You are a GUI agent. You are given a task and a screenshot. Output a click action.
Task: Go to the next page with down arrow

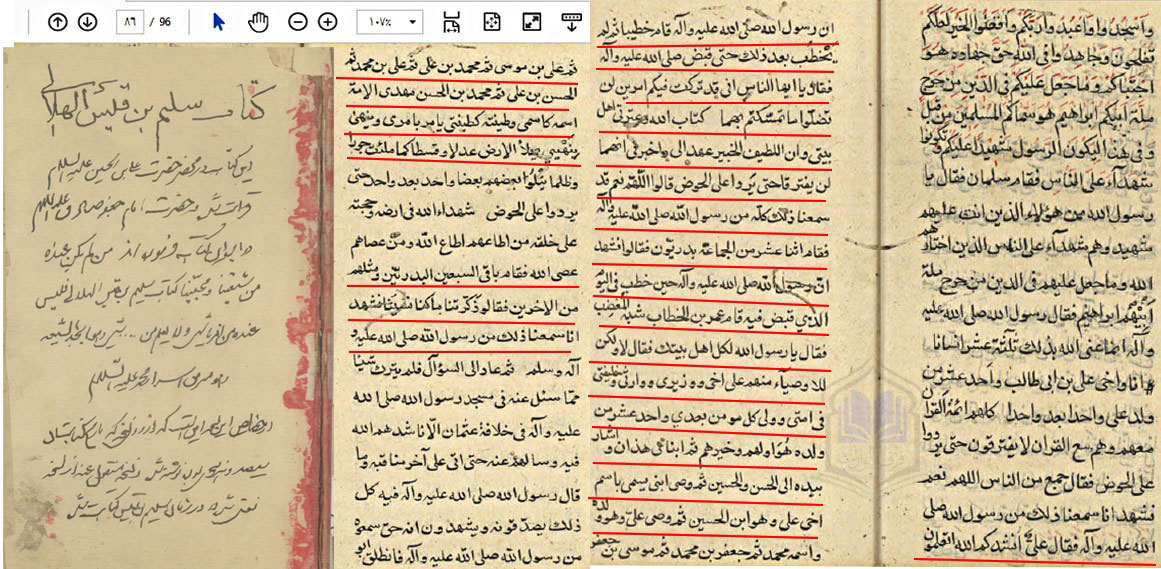pos(87,22)
